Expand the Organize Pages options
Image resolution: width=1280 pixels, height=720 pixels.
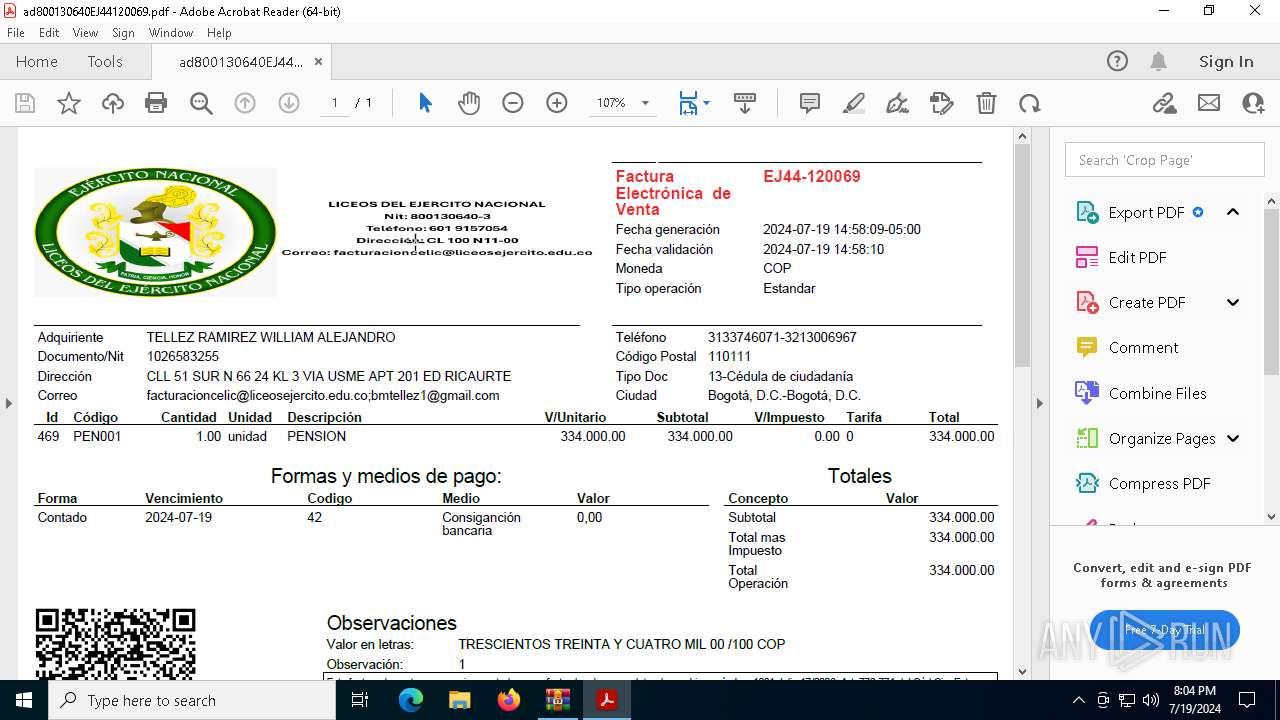point(1233,438)
